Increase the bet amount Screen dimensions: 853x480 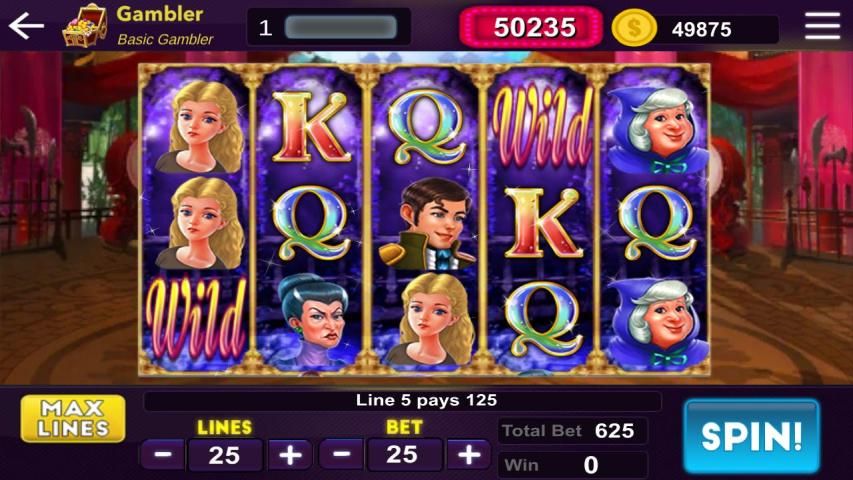click(468, 454)
